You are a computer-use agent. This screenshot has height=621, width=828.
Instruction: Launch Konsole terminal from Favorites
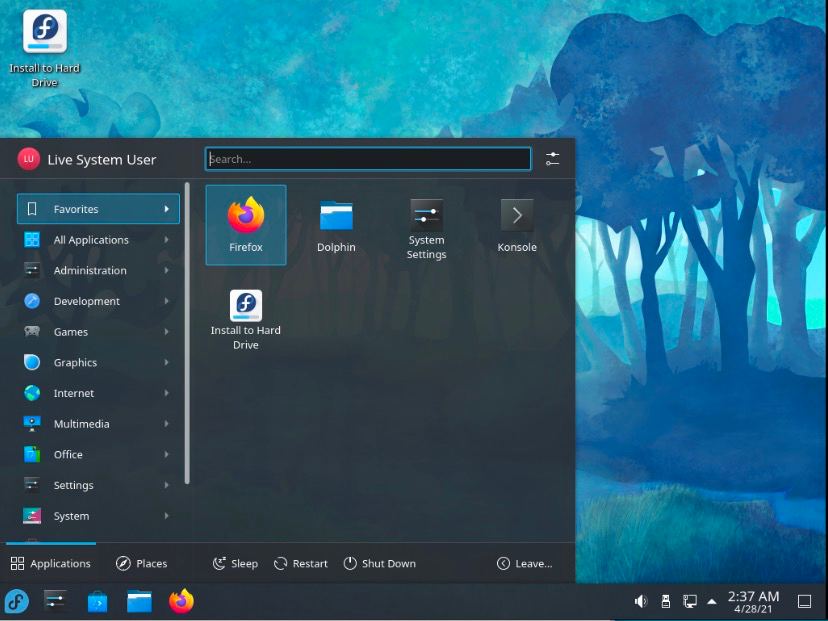(516, 225)
